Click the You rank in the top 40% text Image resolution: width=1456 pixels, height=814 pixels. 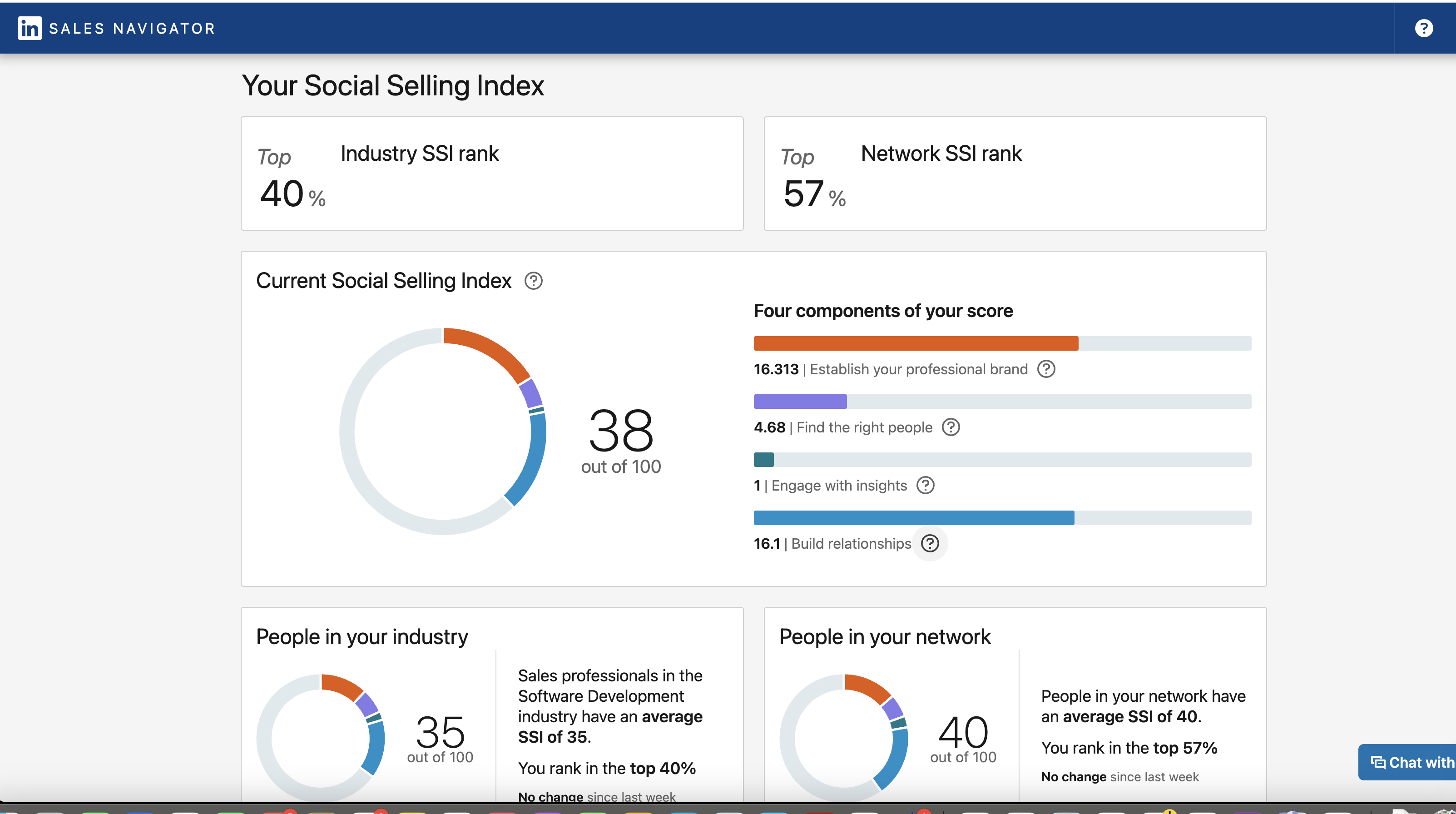click(x=607, y=768)
